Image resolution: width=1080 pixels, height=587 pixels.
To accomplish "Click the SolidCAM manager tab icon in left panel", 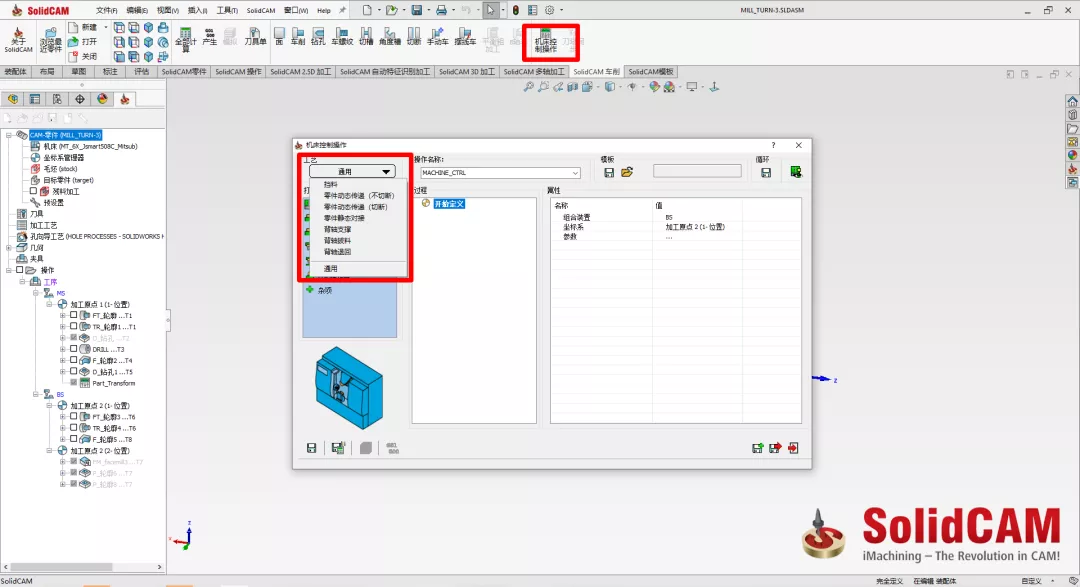I will pyautogui.click(x=125, y=99).
